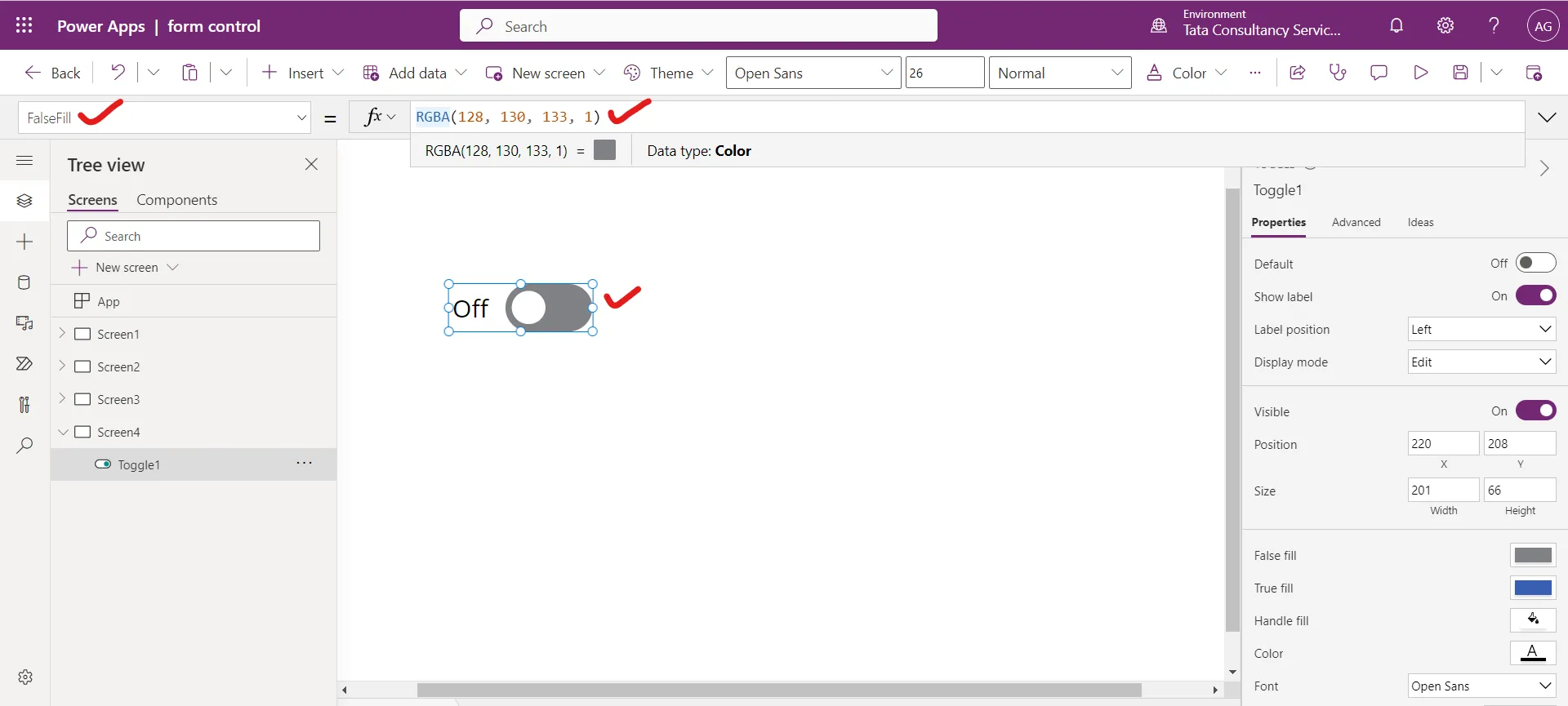The height and width of the screenshot is (706, 1568).
Task: Click the Paste clipboard icon
Action: (189, 73)
